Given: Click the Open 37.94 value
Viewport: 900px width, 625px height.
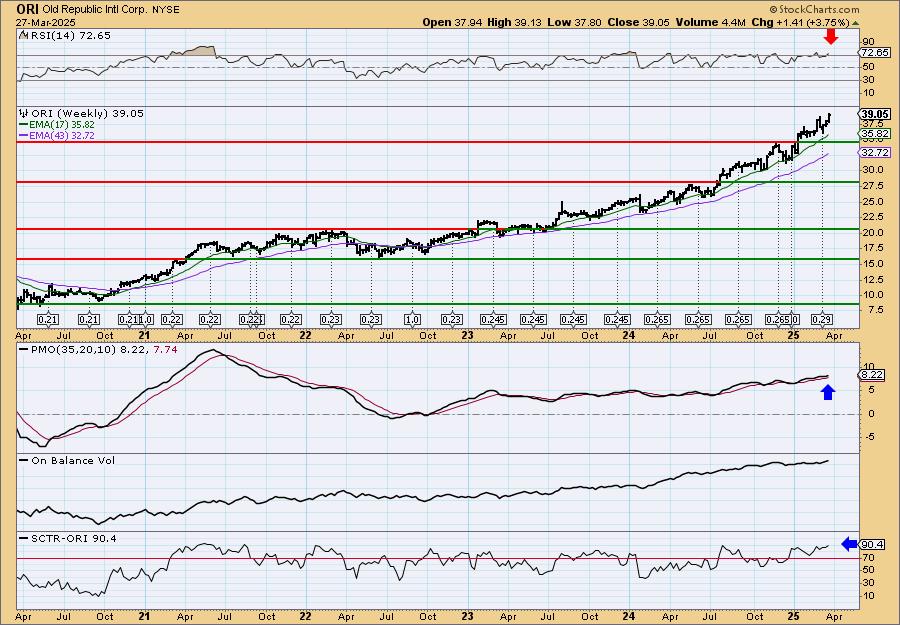Looking at the screenshot, I should click(453, 22).
